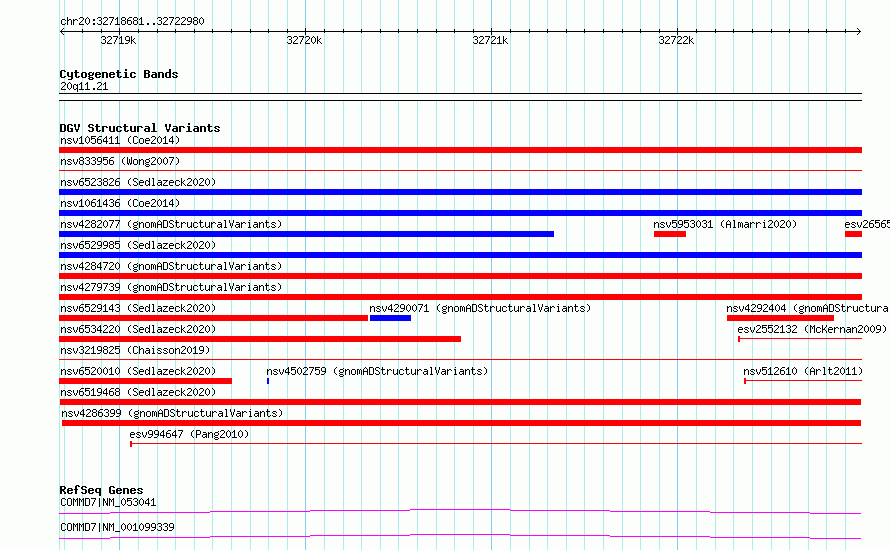Click the red bar under nsv4286399

pyautogui.click(x=461, y=423)
